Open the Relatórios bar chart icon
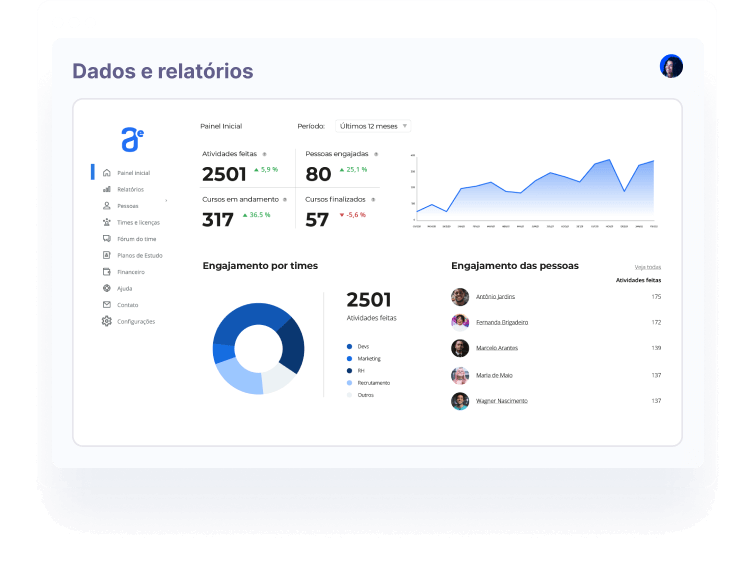756x571 pixels. pyautogui.click(x=107, y=189)
